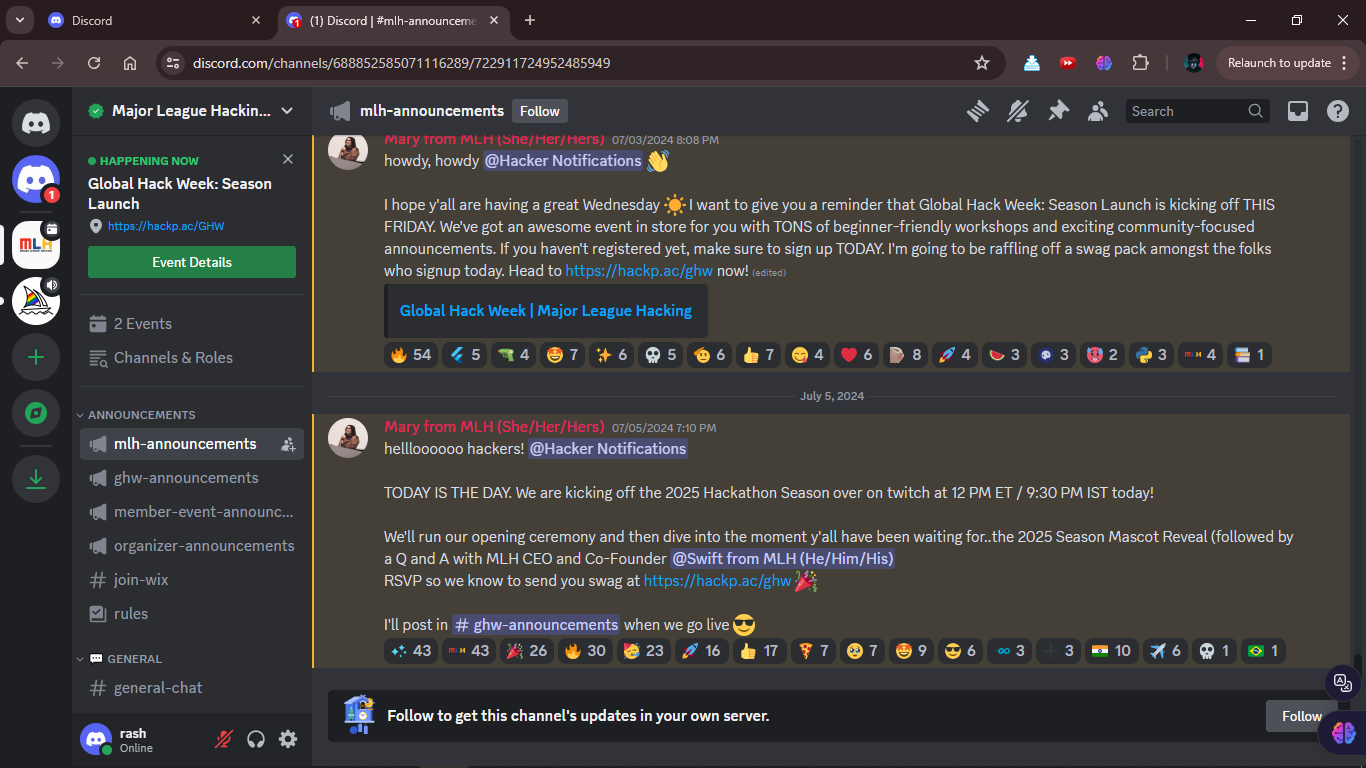Toggle pizza reaction with count 7
The image size is (1366, 768).
813,651
